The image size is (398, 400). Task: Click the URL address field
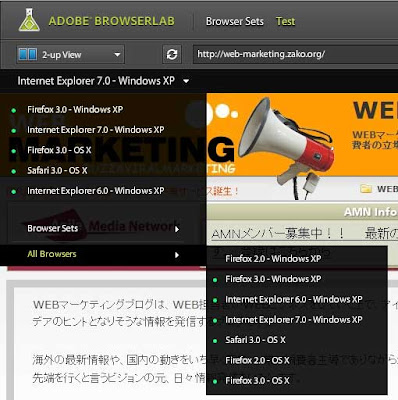[295, 54]
